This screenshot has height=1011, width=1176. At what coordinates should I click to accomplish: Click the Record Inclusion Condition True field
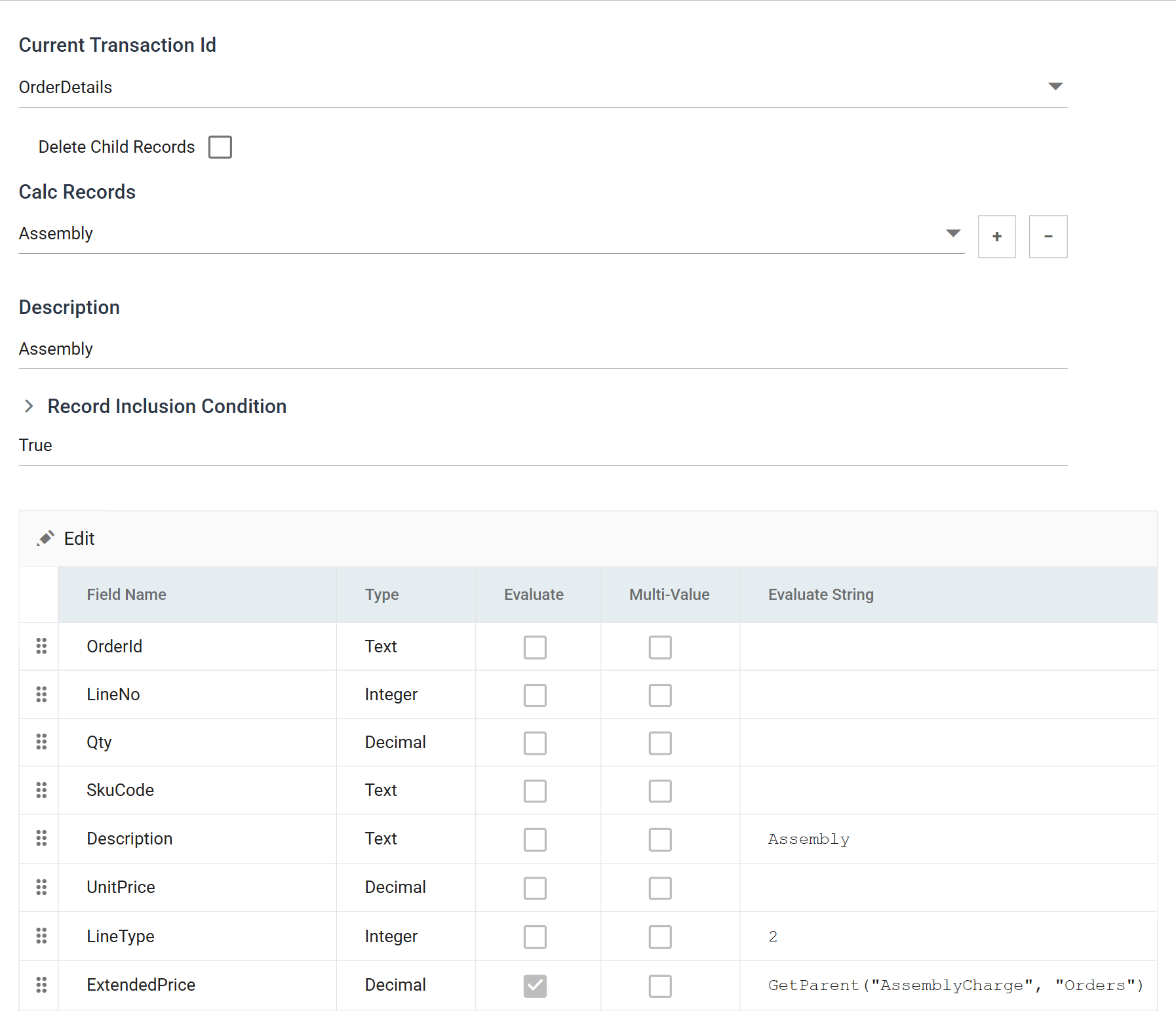click(543, 445)
